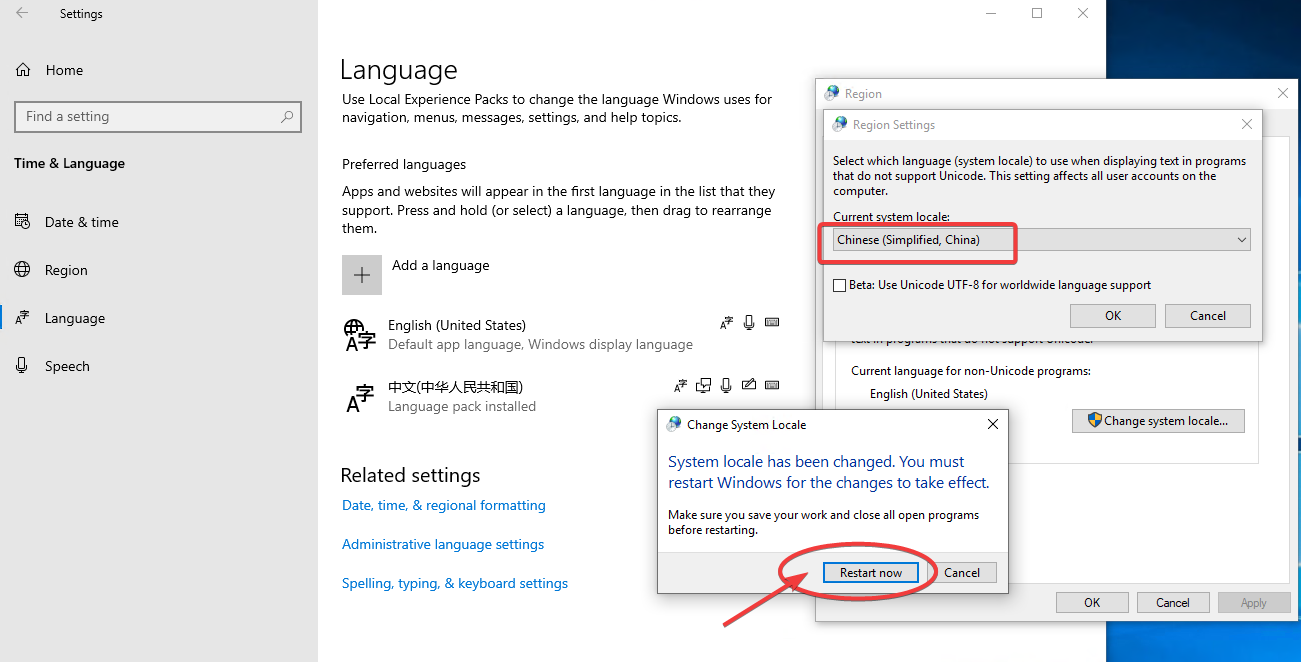Open Date & time settings page
The width and height of the screenshot is (1301, 662).
click(159, 222)
